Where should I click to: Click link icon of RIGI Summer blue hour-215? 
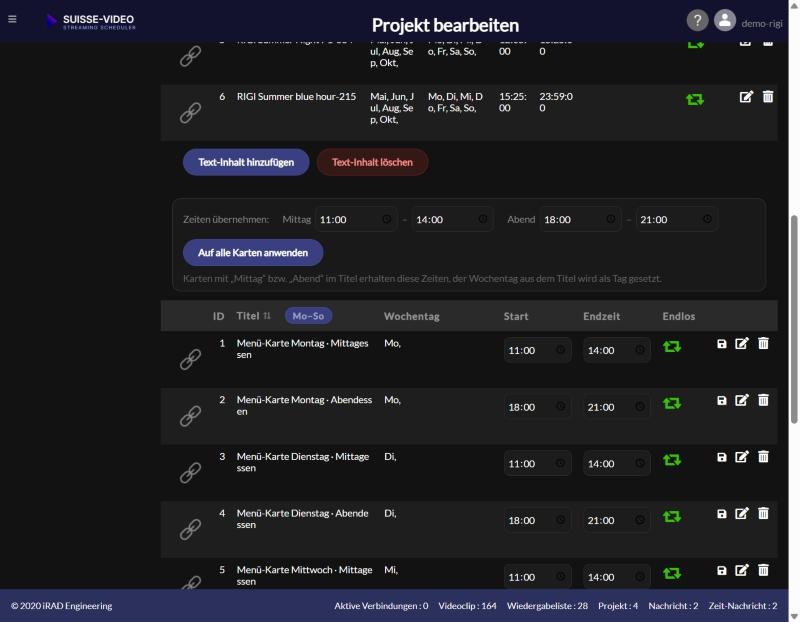point(190,113)
